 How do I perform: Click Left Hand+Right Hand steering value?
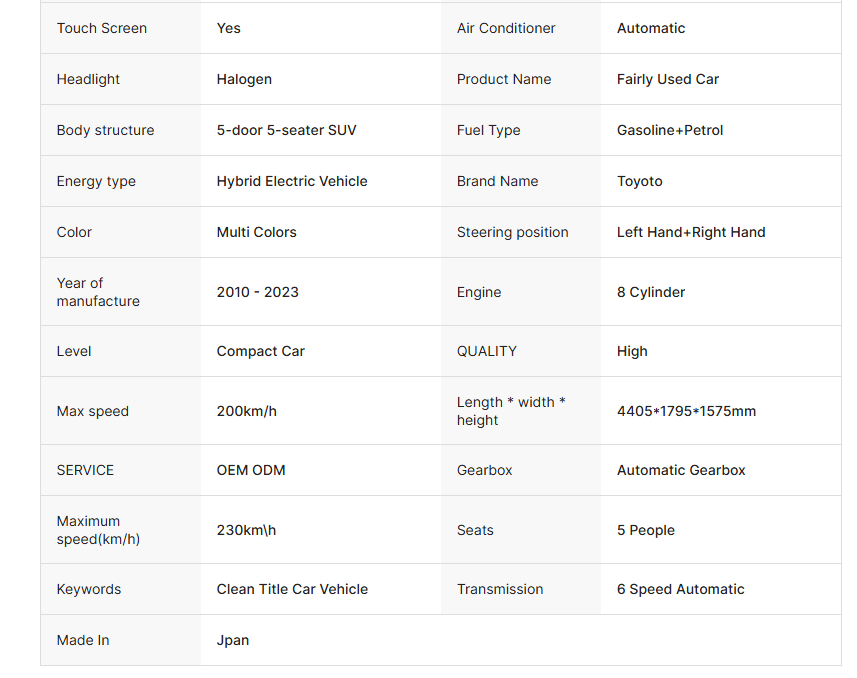point(691,232)
